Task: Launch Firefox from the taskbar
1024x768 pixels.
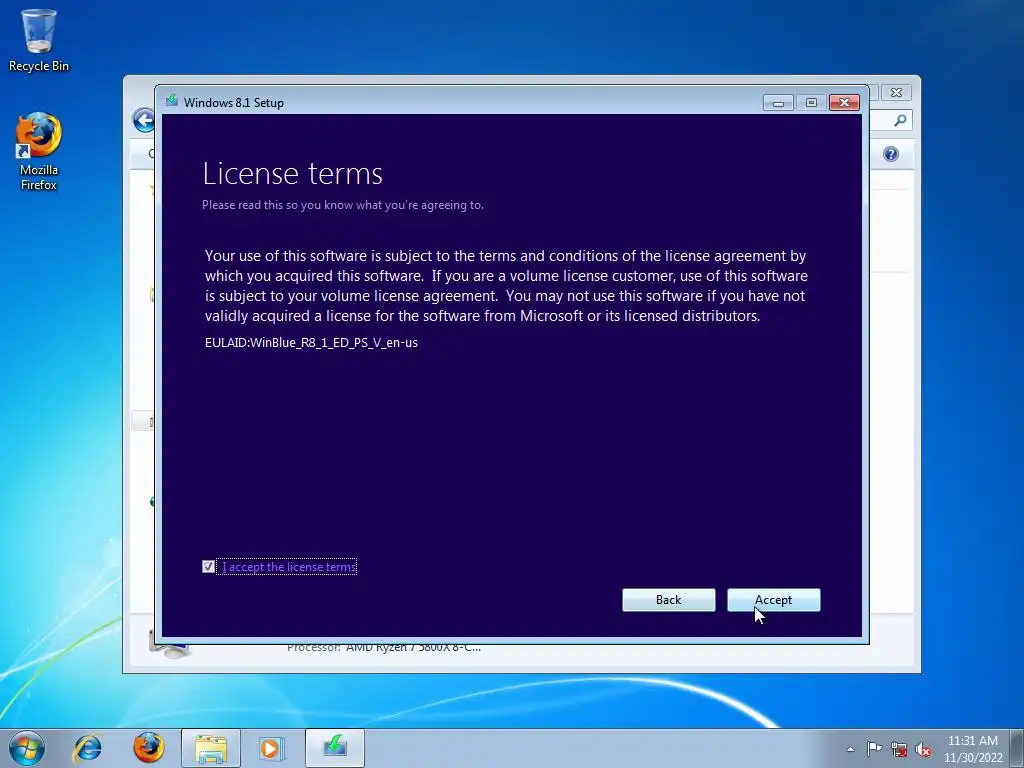Action: pos(149,748)
